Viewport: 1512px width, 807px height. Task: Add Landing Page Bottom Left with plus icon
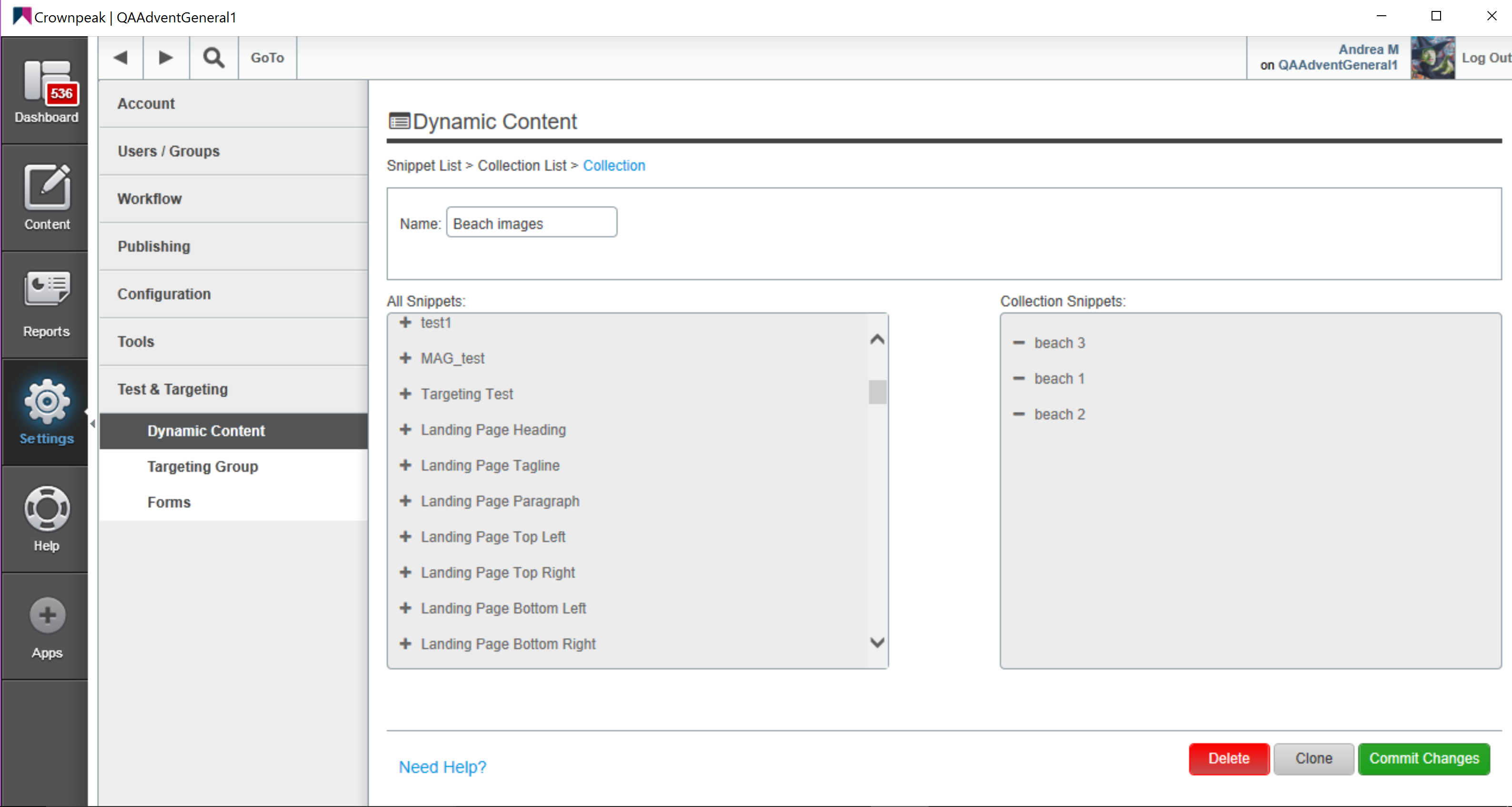click(405, 608)
